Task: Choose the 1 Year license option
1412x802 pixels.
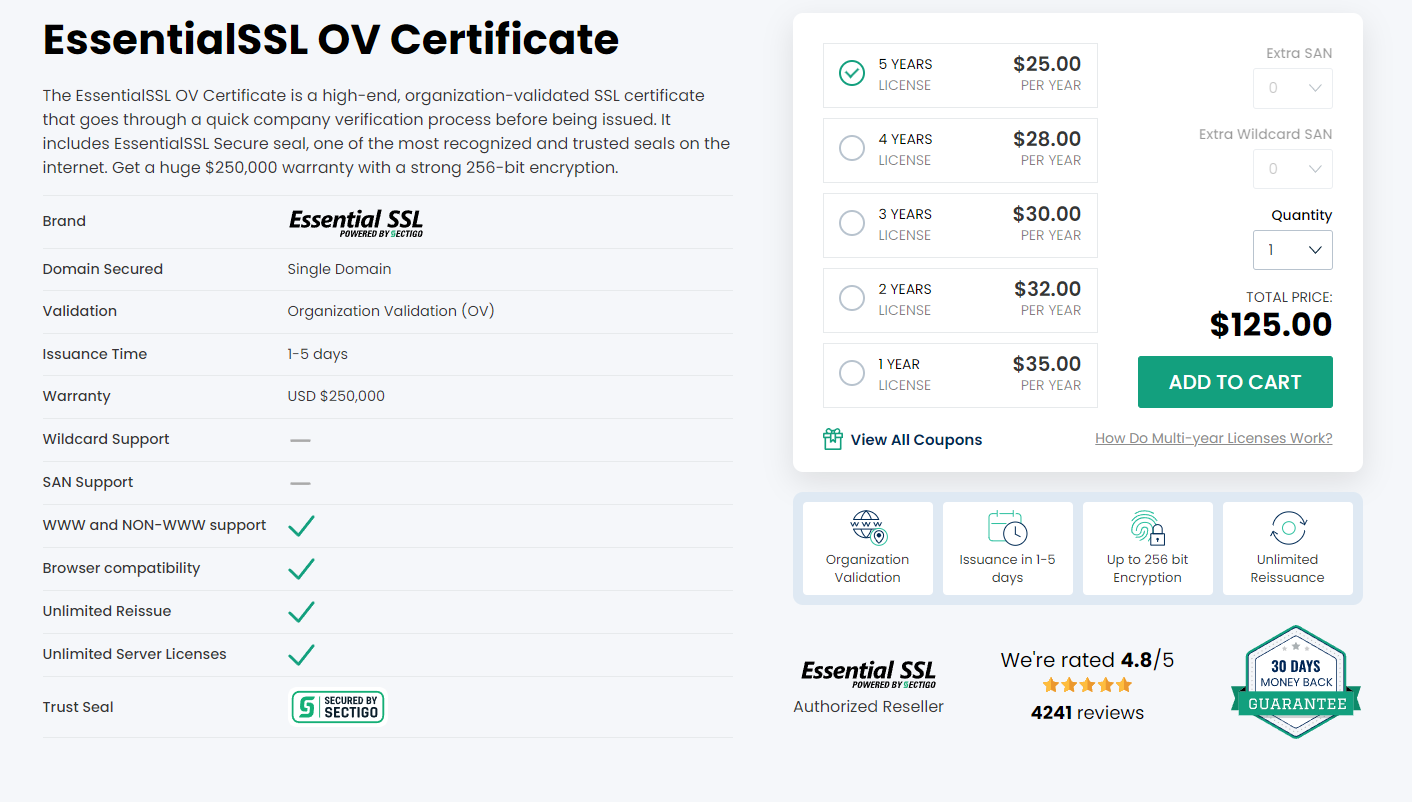Action: click(852, 374)
